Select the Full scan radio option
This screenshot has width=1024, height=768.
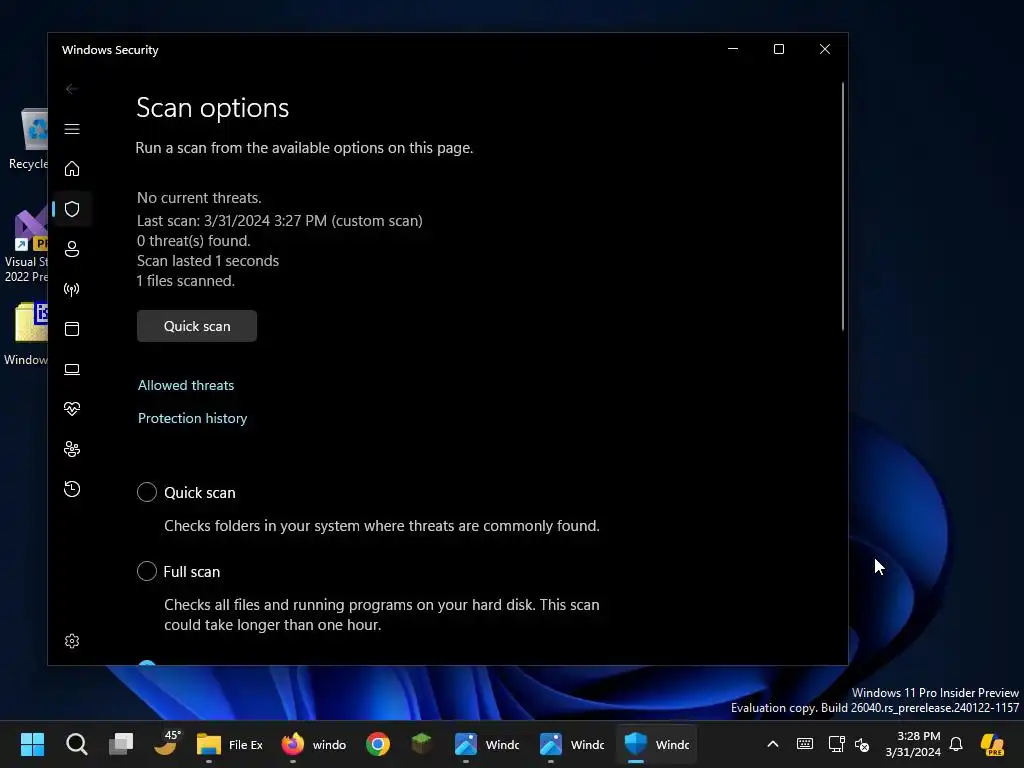point(147,571)
